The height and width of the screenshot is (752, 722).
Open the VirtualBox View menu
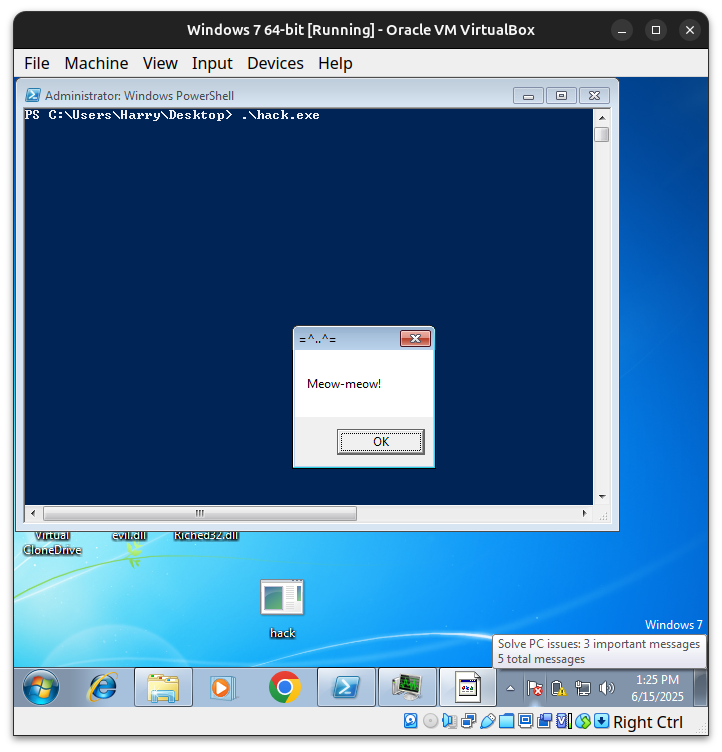coord(160,63)
